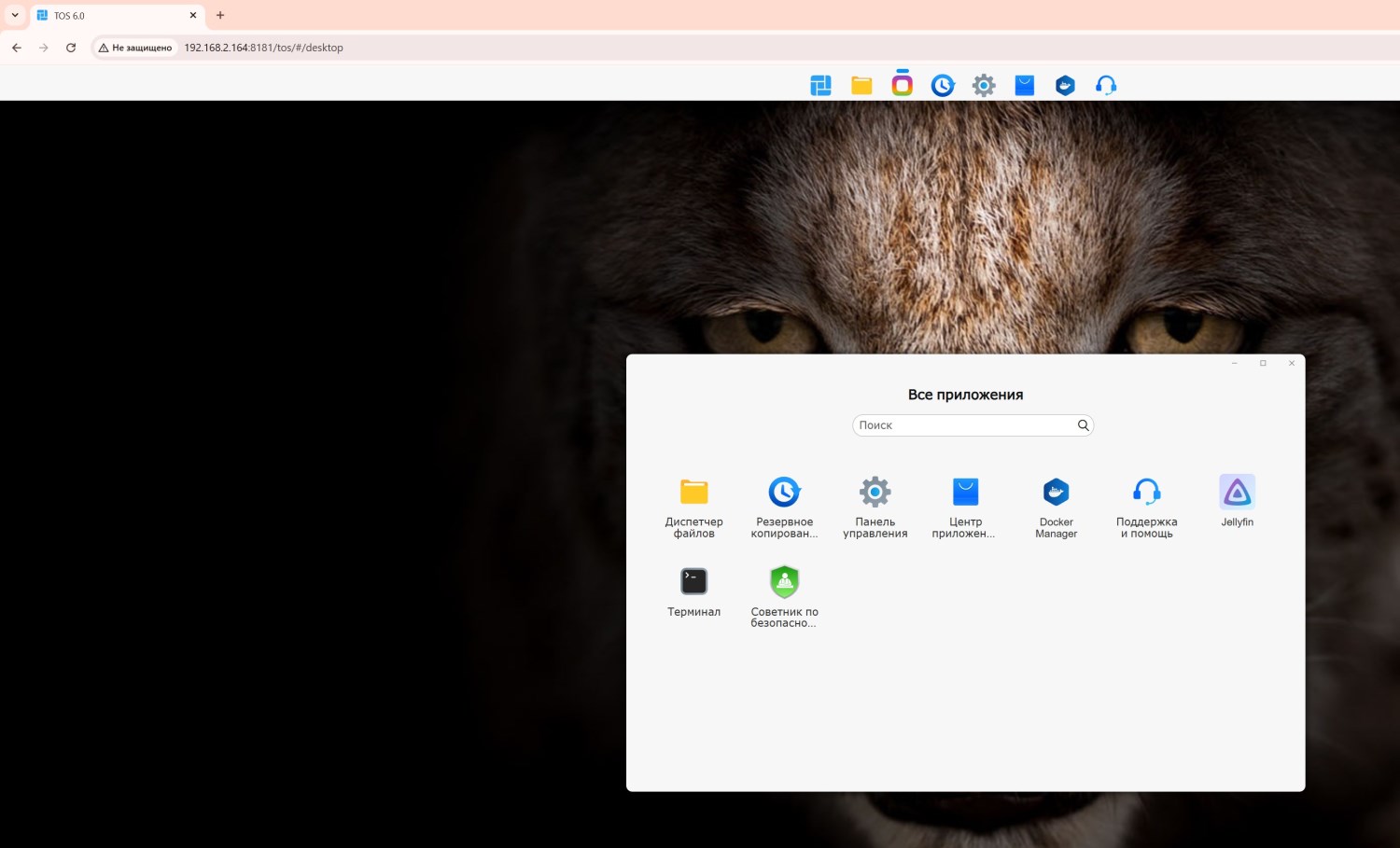
Task: Open Jellyfin from the app list
Action: point(1237,493)
